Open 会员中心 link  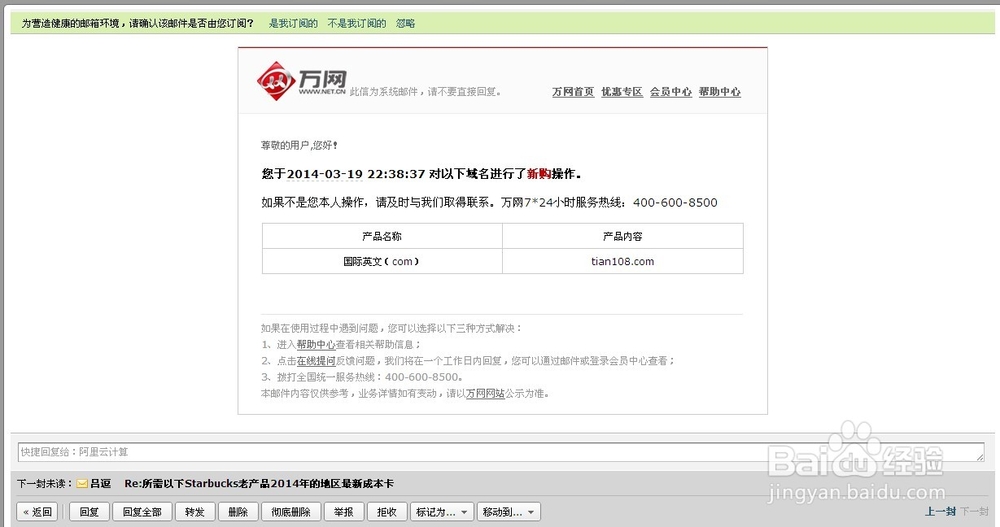pos(671,92)
